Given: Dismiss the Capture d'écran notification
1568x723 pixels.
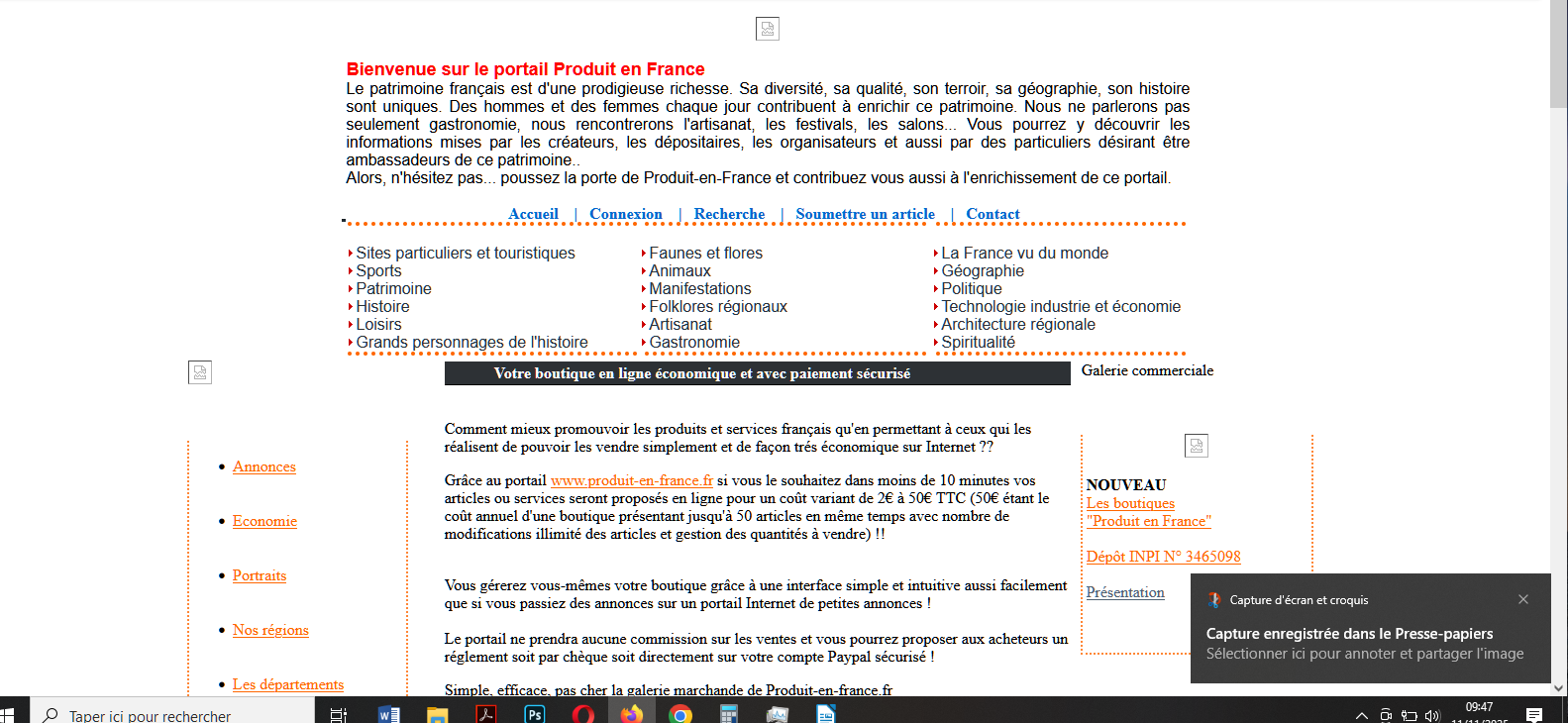Looking at the screenshot, I should pos(1523,599).
